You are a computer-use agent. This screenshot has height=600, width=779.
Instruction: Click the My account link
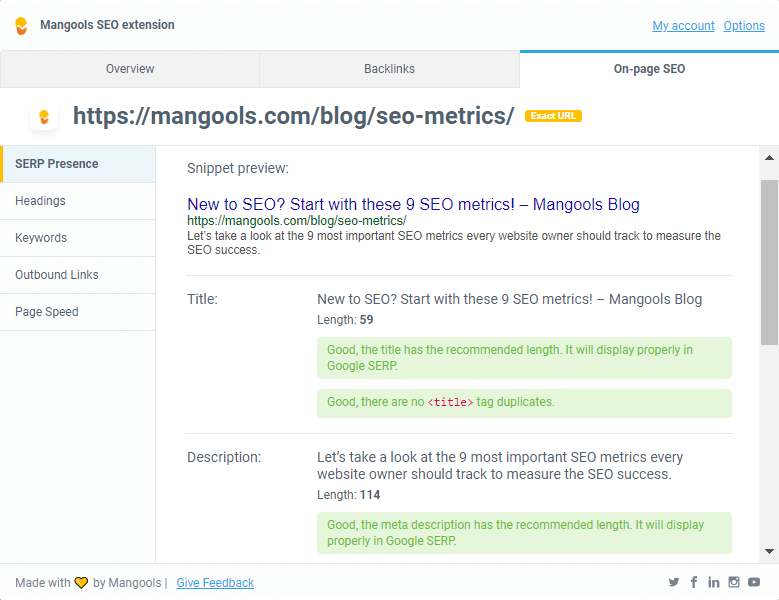click(x=683, y=26)
